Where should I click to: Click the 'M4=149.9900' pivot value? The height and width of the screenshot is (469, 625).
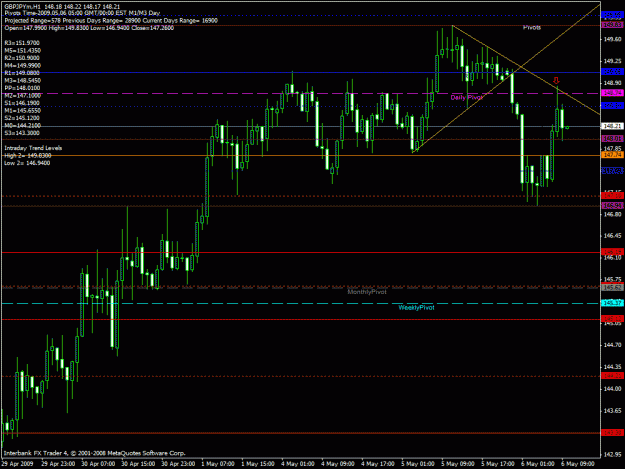(22, 66)
